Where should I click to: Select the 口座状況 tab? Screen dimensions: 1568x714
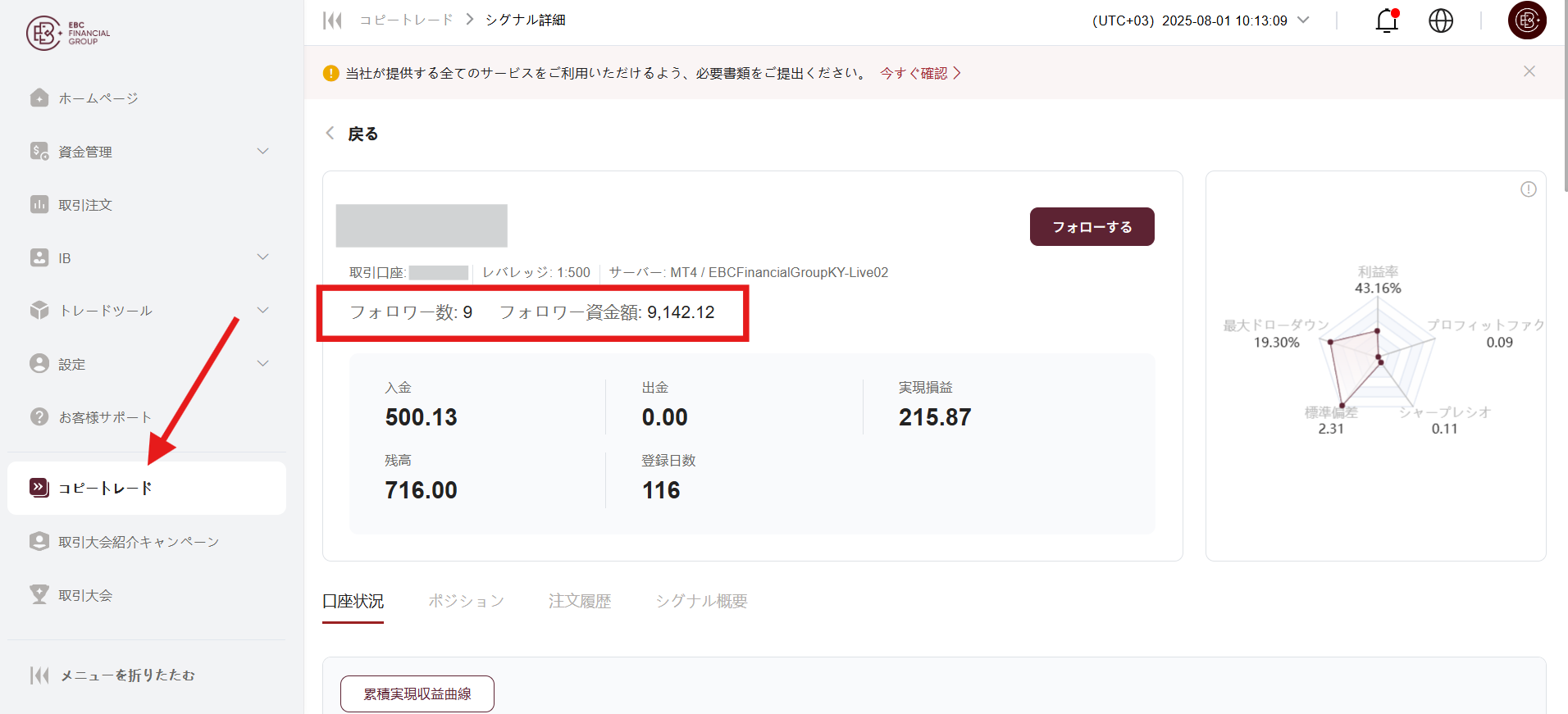tap(353, 601)
